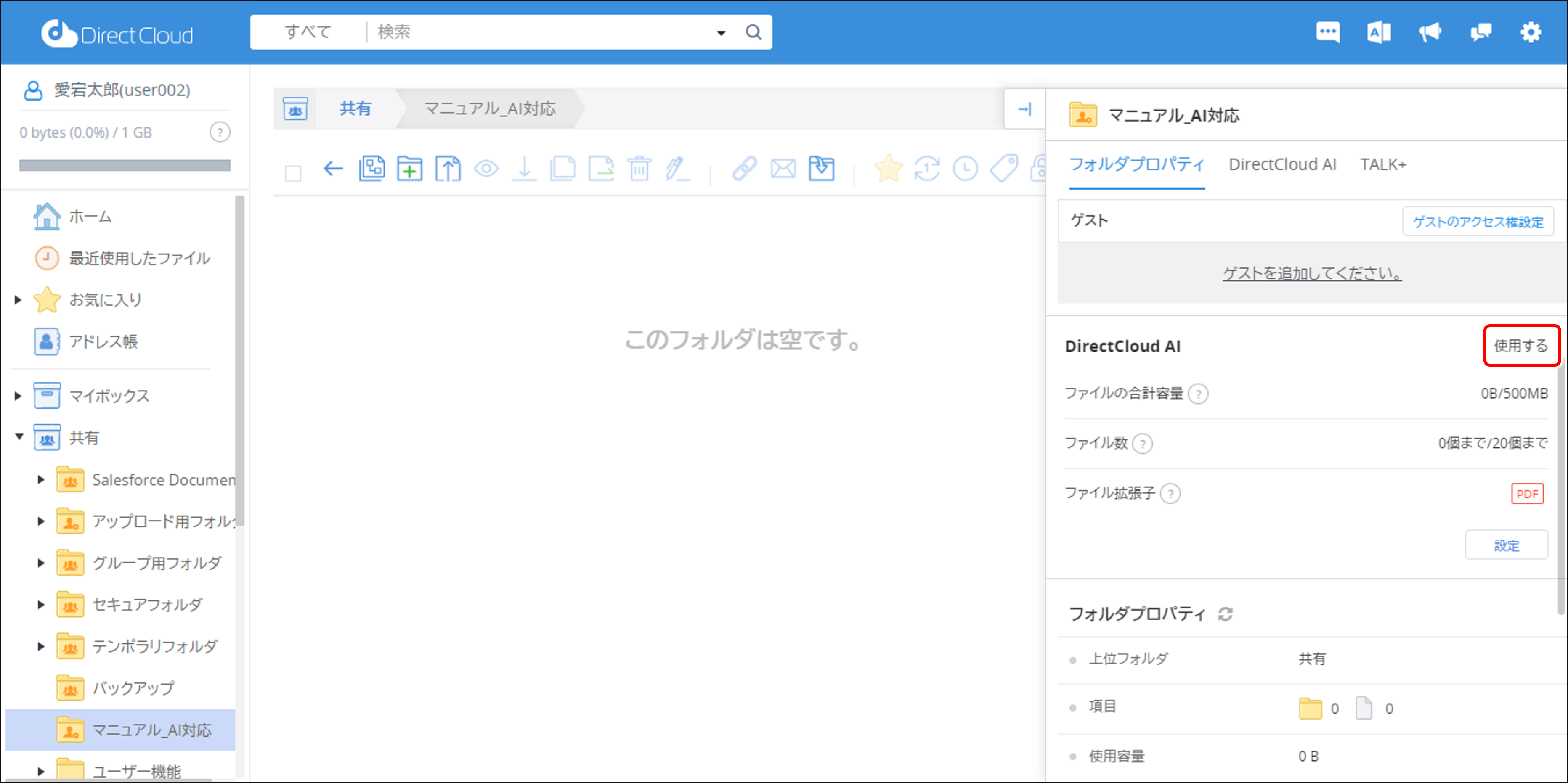This screenshot has width=1568, height=783.
Task: Open the search scope dropdown next to すべて
Action: pyautogui.click(x=721, y=32)
